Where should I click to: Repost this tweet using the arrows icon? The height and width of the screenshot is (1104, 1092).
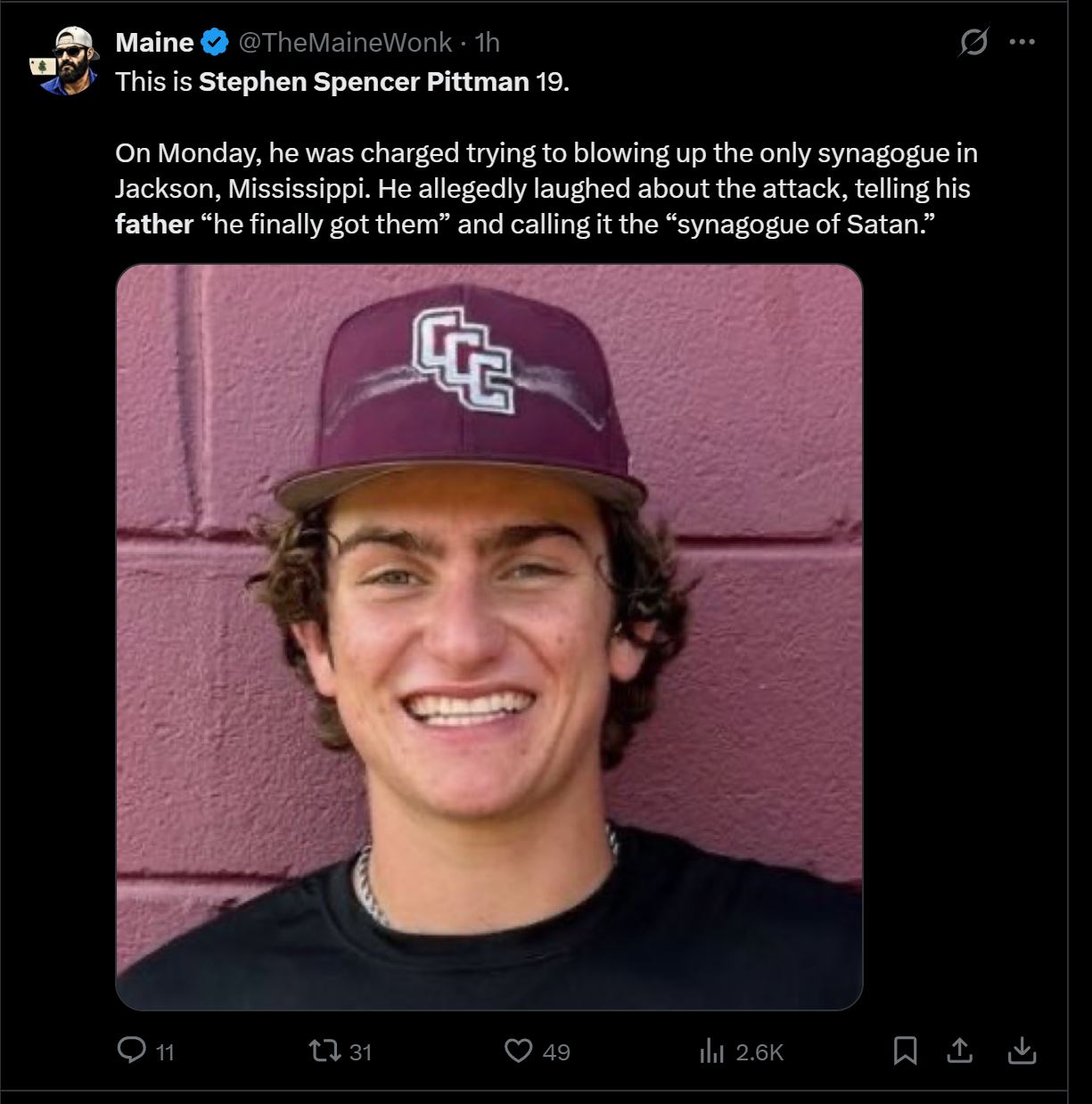(325, 1051)
